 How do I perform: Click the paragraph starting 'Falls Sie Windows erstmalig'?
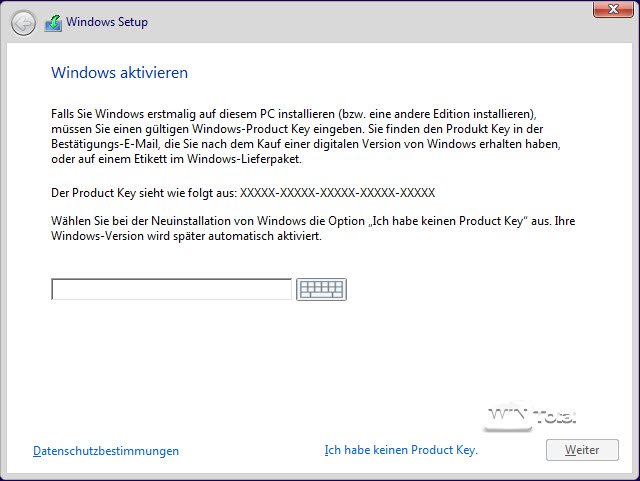[306, 136]
